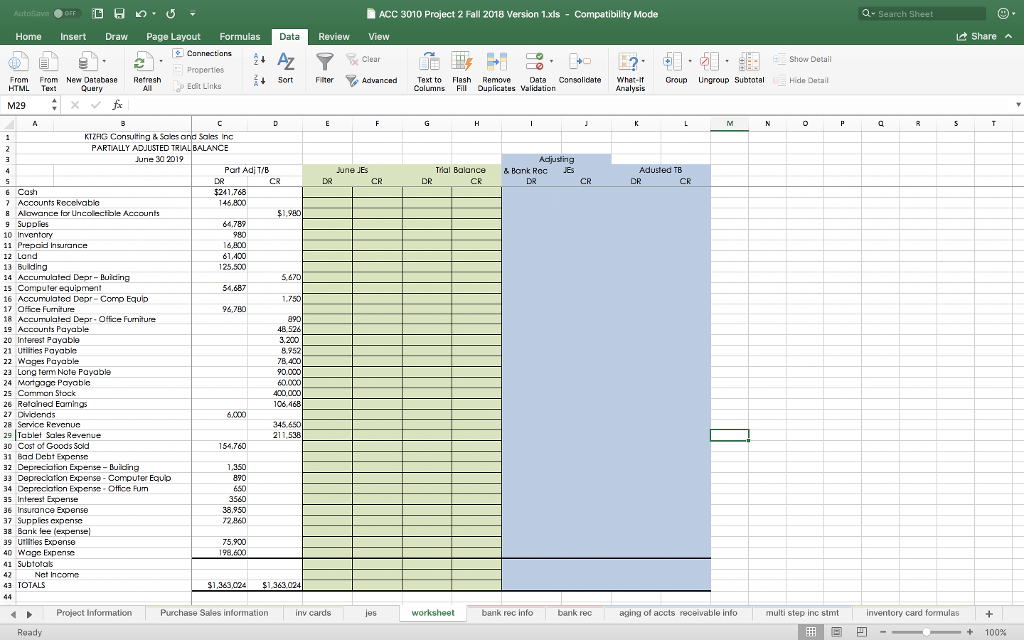This screenshot has width=1024, height=640.
Task: Go to next sheet tab arrow
Action: (29, 614)
